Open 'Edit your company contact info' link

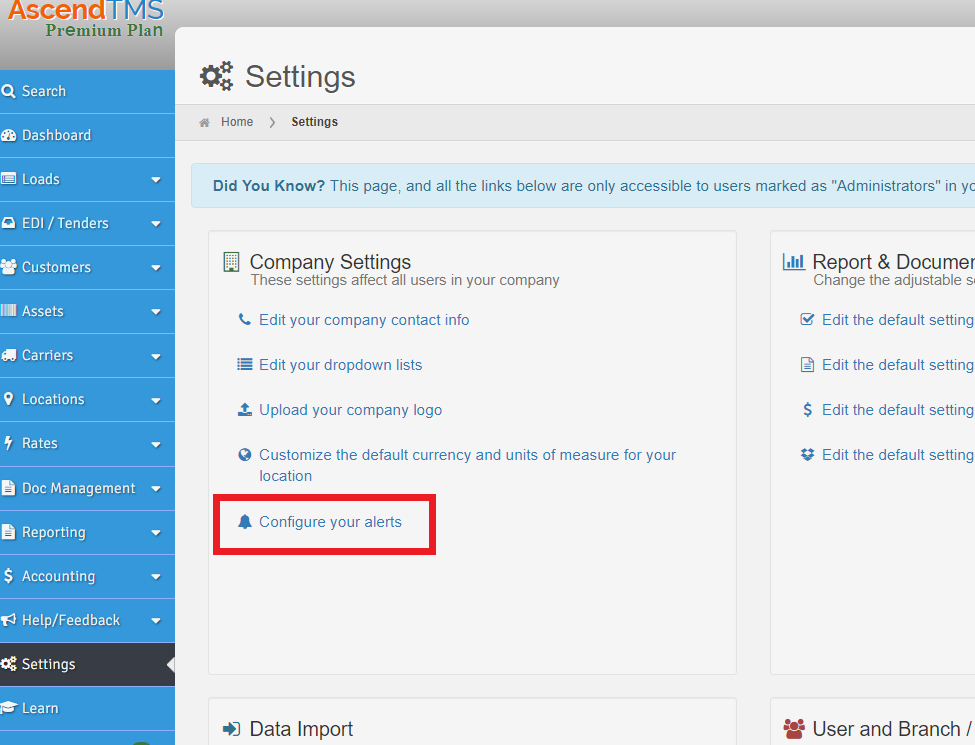point(364,320)
